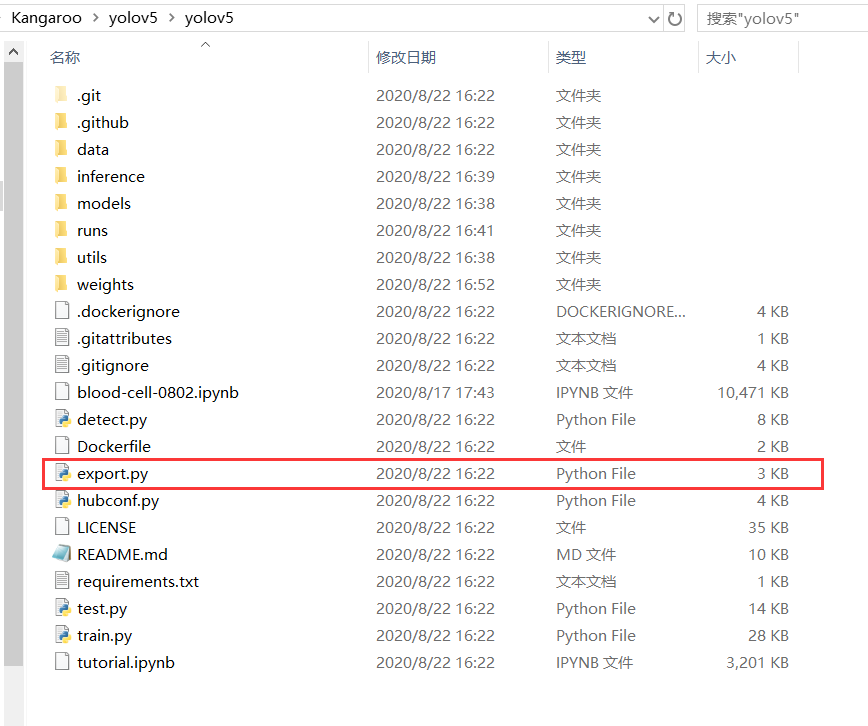Click the .gitignore text file icon

coord(62,365)
